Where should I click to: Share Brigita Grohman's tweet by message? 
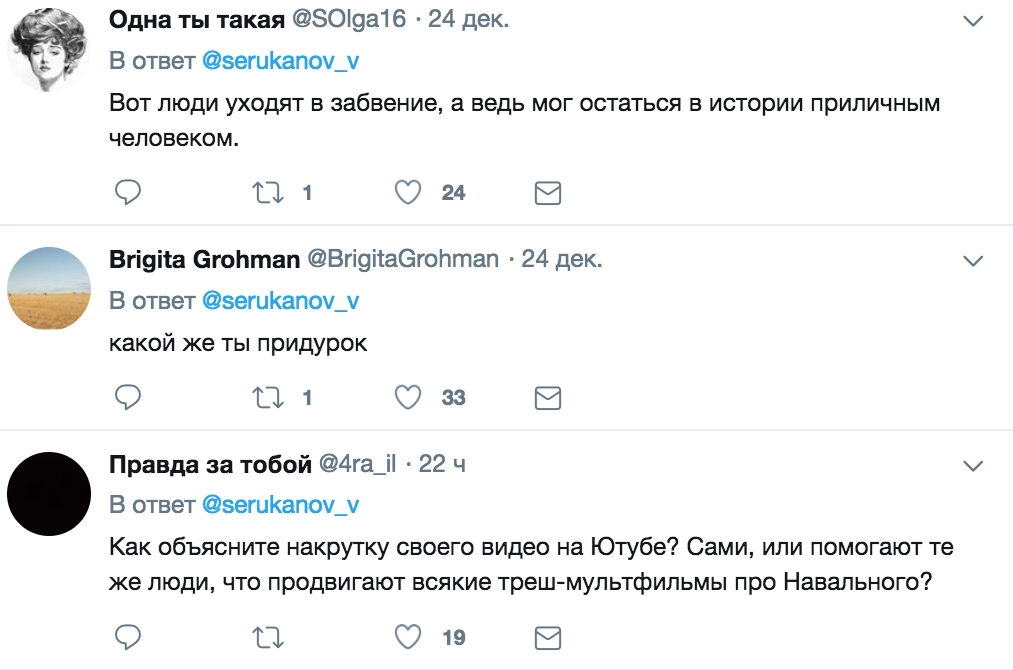pos(547,398)
